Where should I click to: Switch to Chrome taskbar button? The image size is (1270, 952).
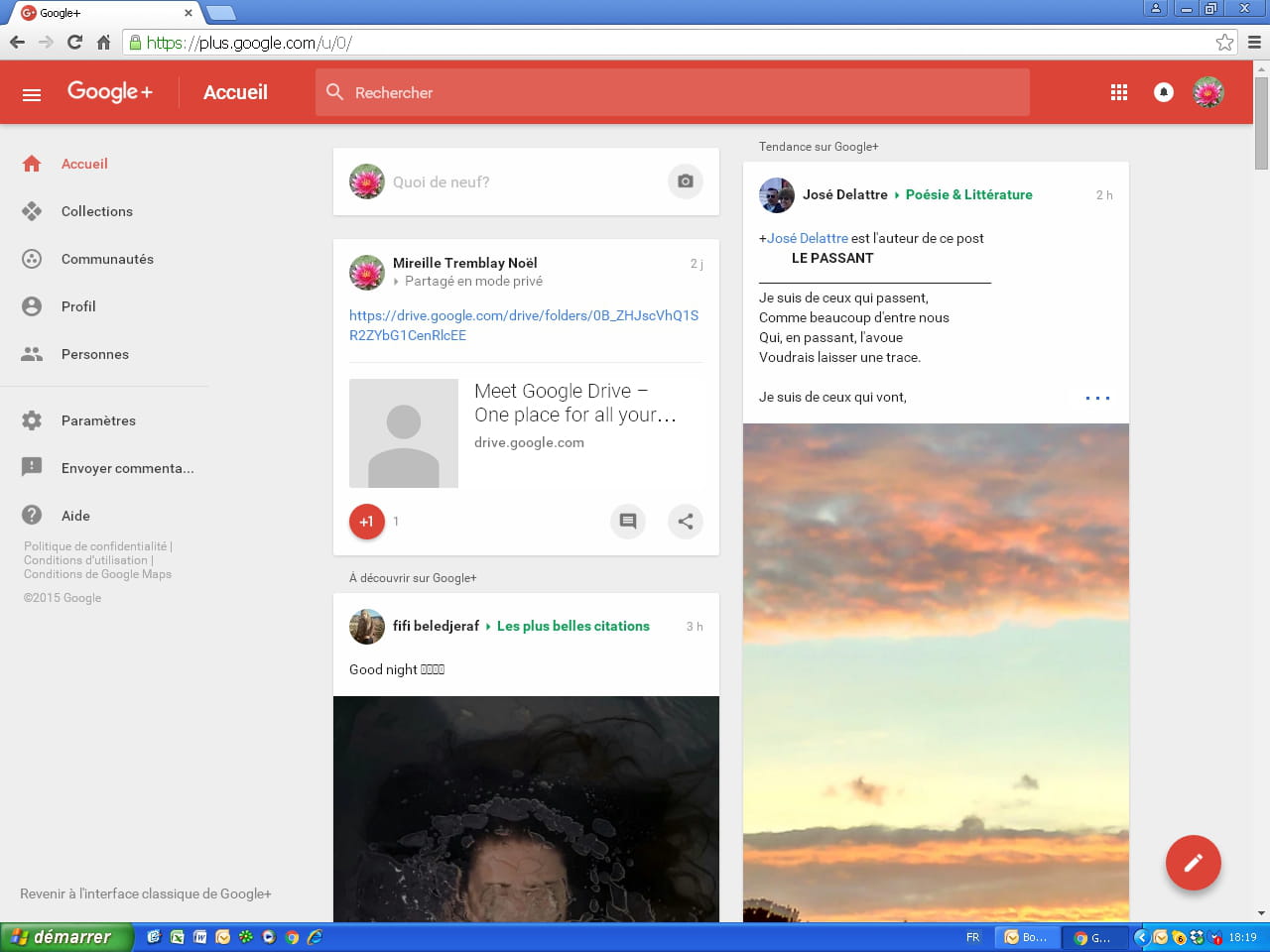click(x=1096, y=937)
